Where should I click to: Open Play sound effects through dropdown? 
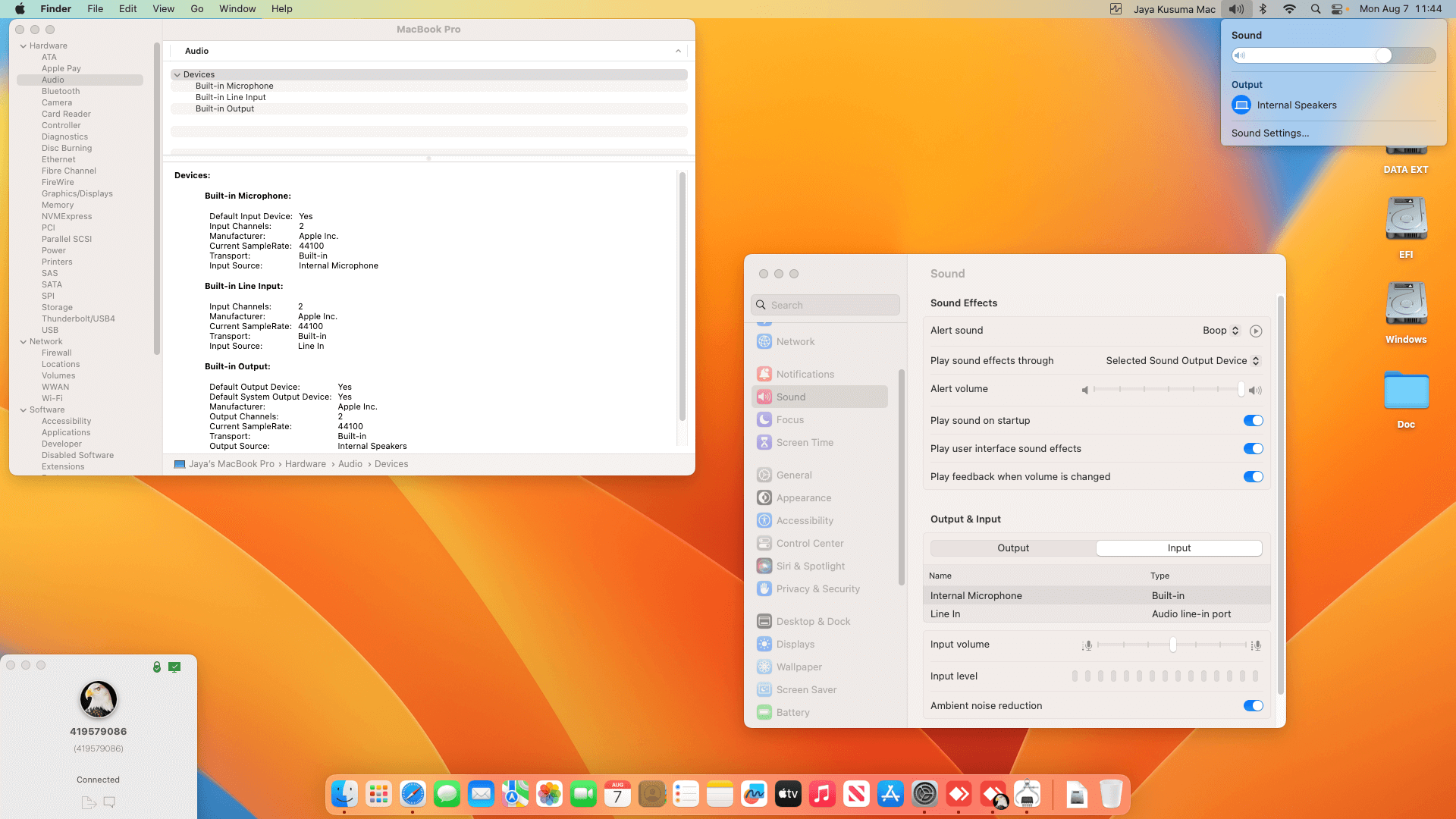point(1182,361)
